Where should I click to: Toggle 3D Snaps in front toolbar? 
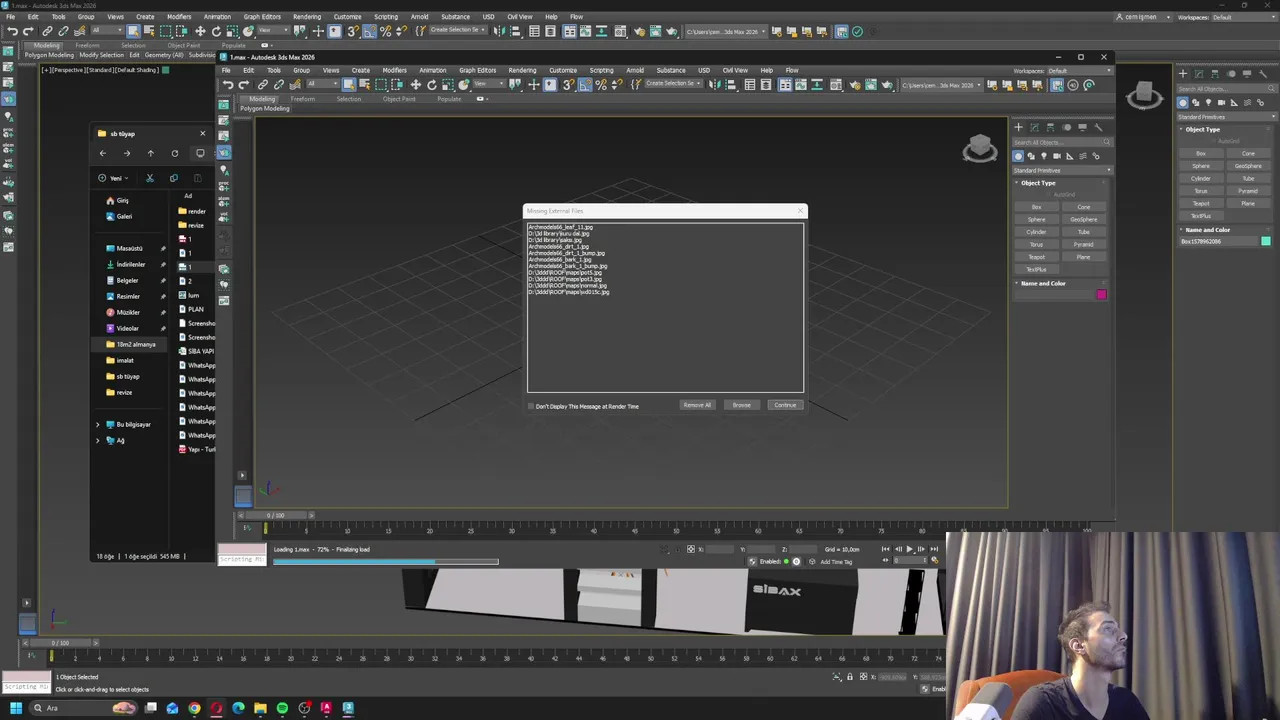[x=569, y=85]
